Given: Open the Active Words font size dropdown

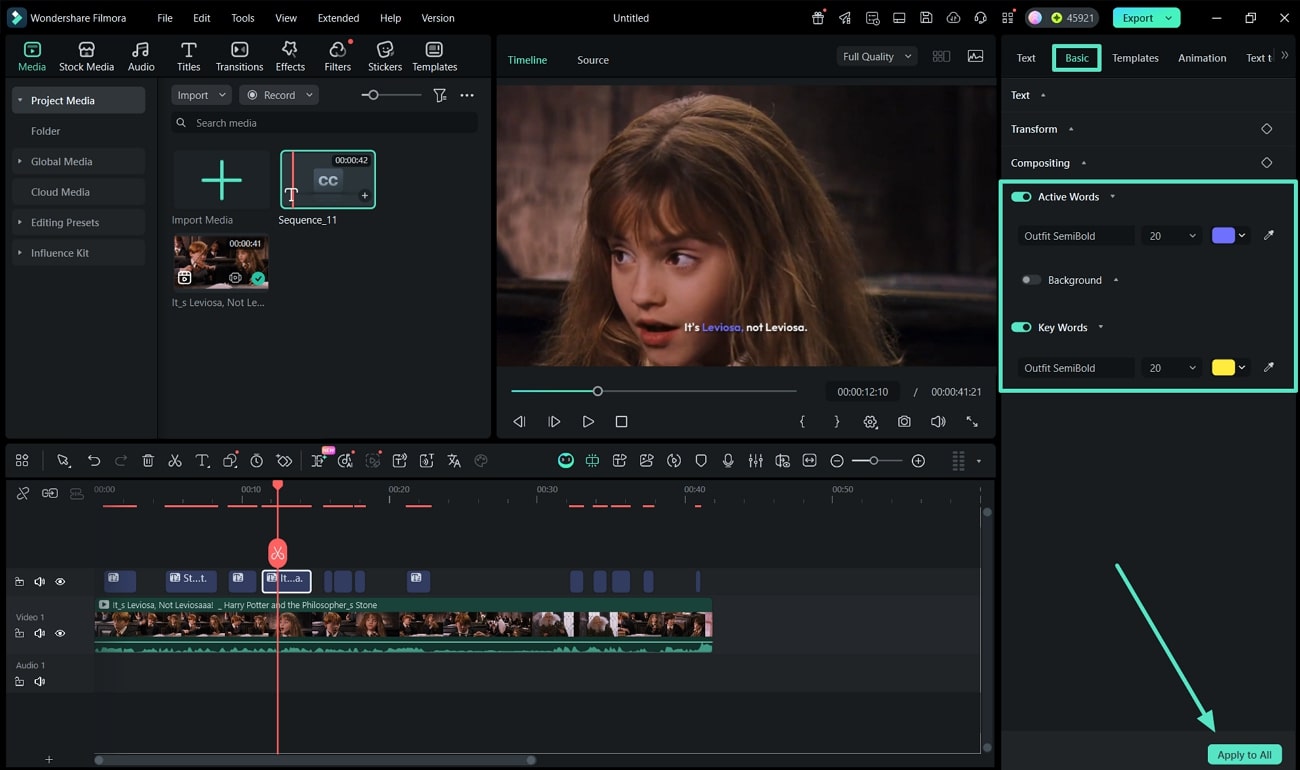Looking at the screenshot, I should click(1170, 235).
